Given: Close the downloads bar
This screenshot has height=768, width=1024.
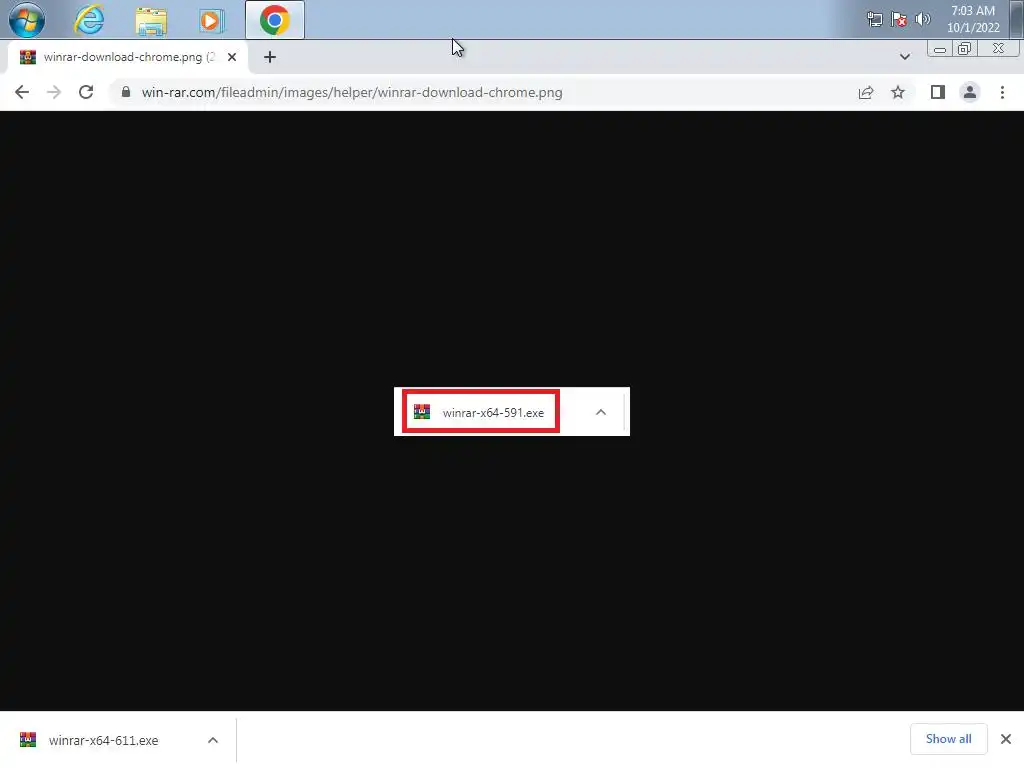Looking at the screenshot, I should coord(1006,739).
